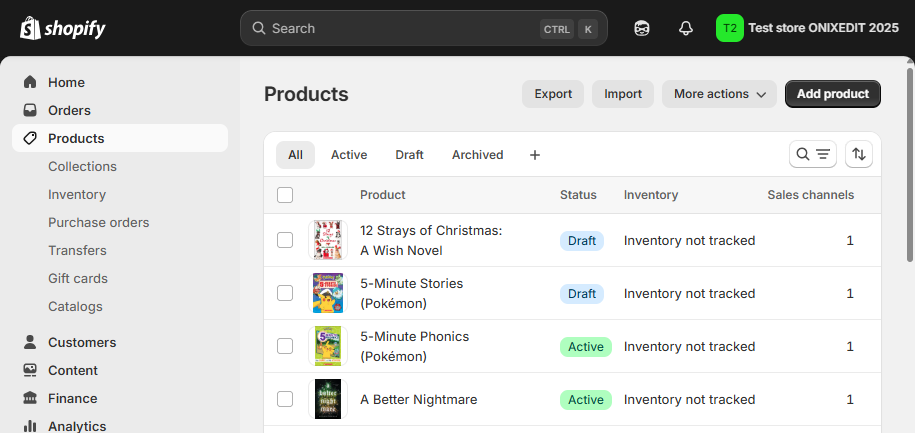Screen dimensions: 915x433
Task: Click the Inventory column header
Action: 651,195
